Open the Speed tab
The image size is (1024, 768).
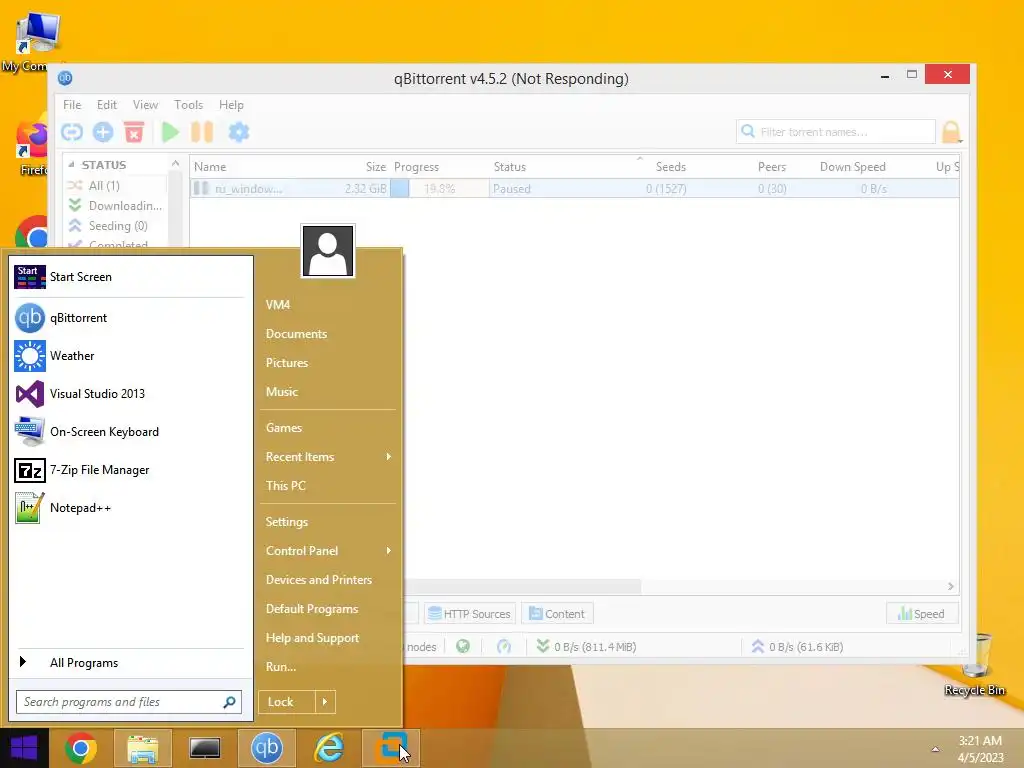(x=921, y=614)
